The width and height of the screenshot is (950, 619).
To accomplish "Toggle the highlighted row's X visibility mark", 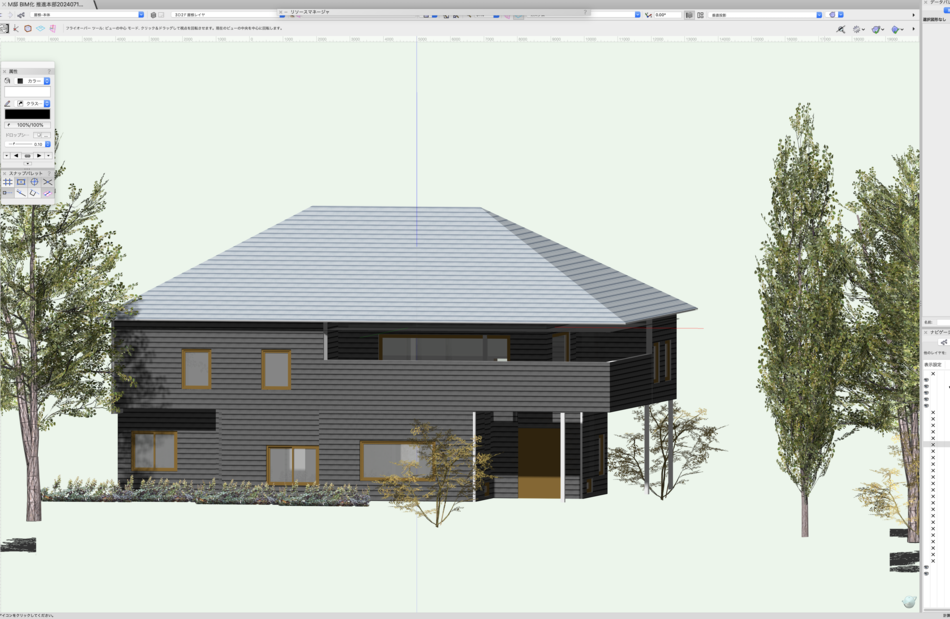I will click(x=933, y=444).
